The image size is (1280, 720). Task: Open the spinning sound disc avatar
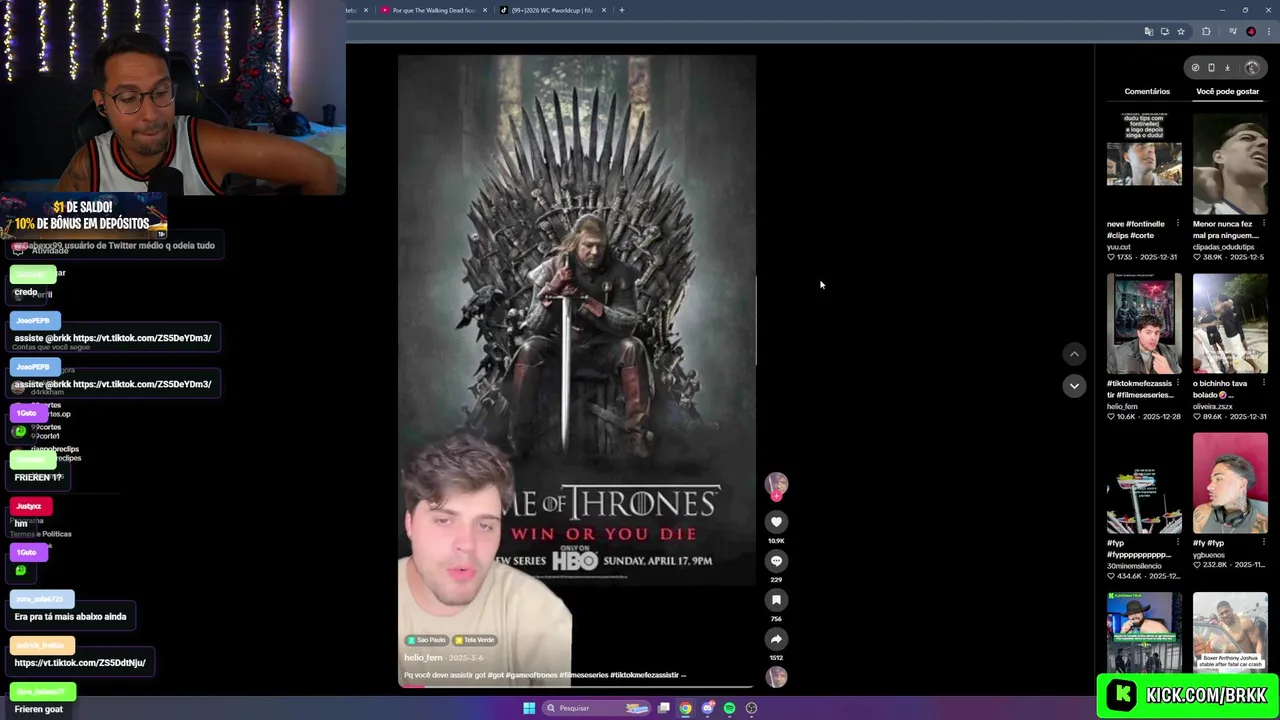(x=776, y=677)
